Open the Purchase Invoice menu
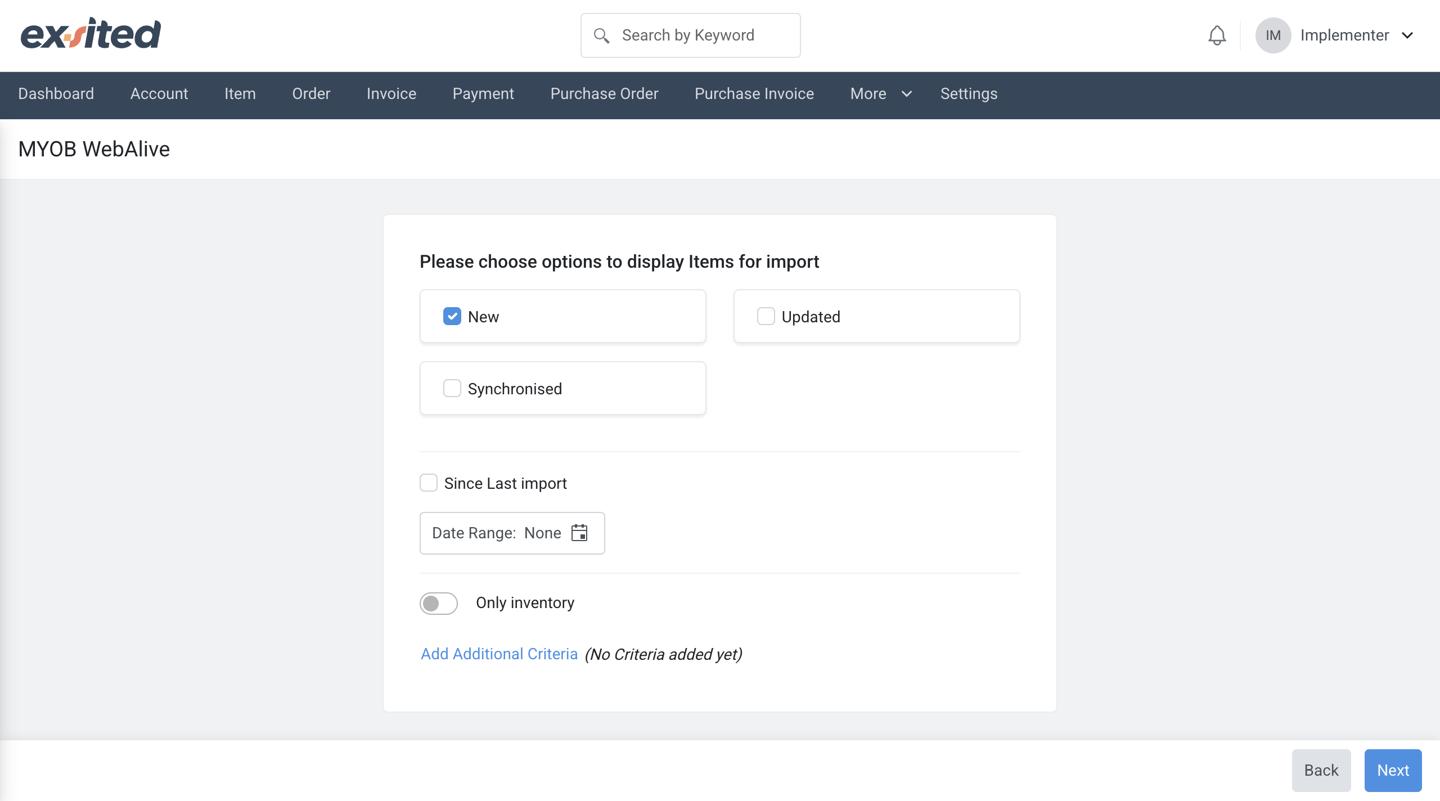This screenshot has width=1440, height=801. coord(754,94)
